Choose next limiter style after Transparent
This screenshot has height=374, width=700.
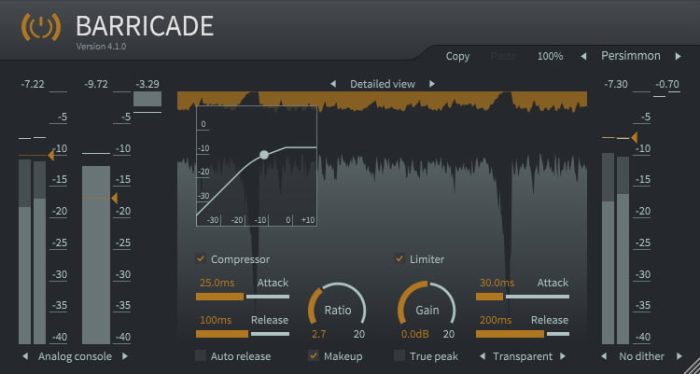click(562, 356)
